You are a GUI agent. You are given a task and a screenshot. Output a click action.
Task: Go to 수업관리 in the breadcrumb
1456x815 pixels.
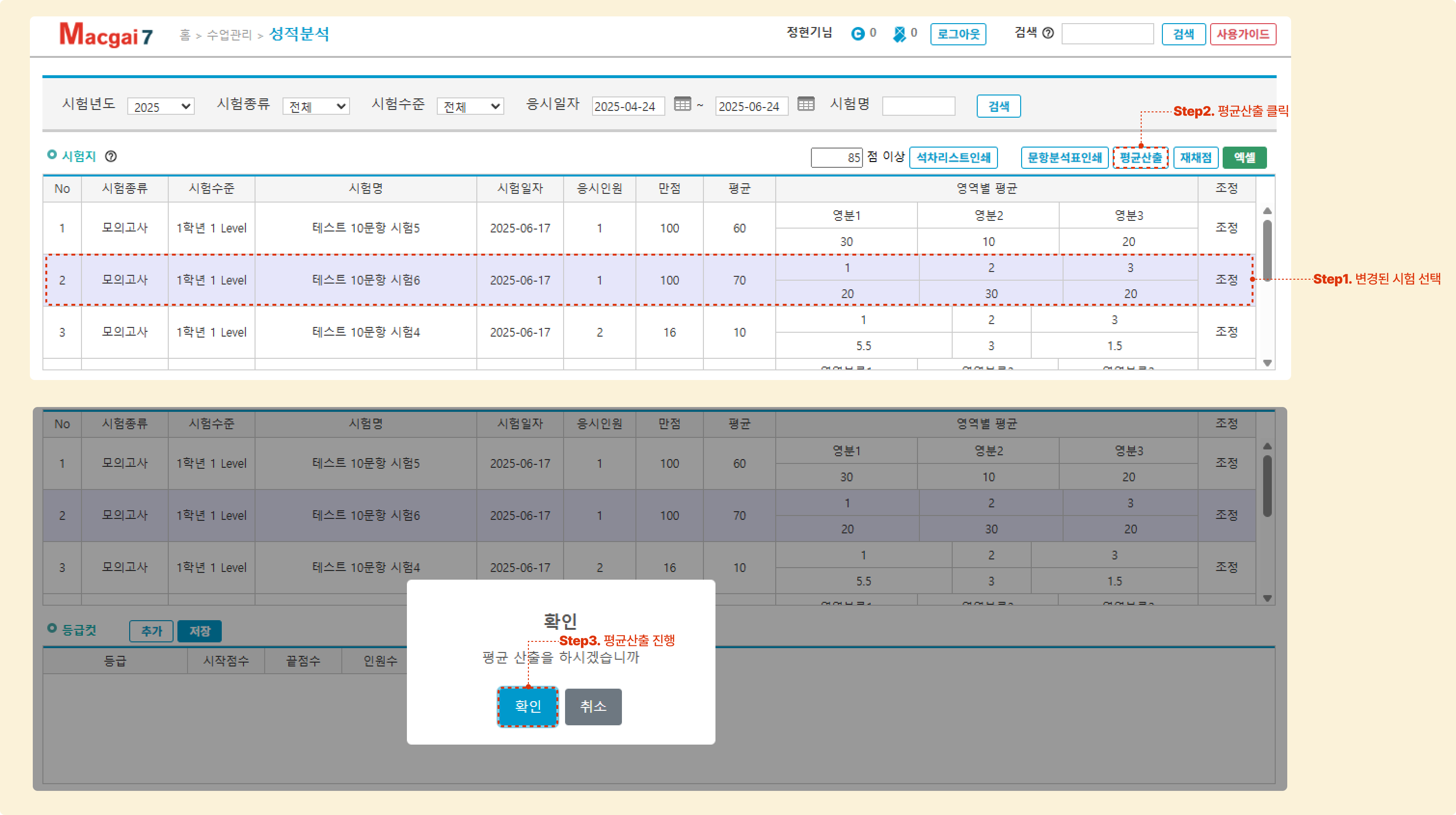[229, 35]
